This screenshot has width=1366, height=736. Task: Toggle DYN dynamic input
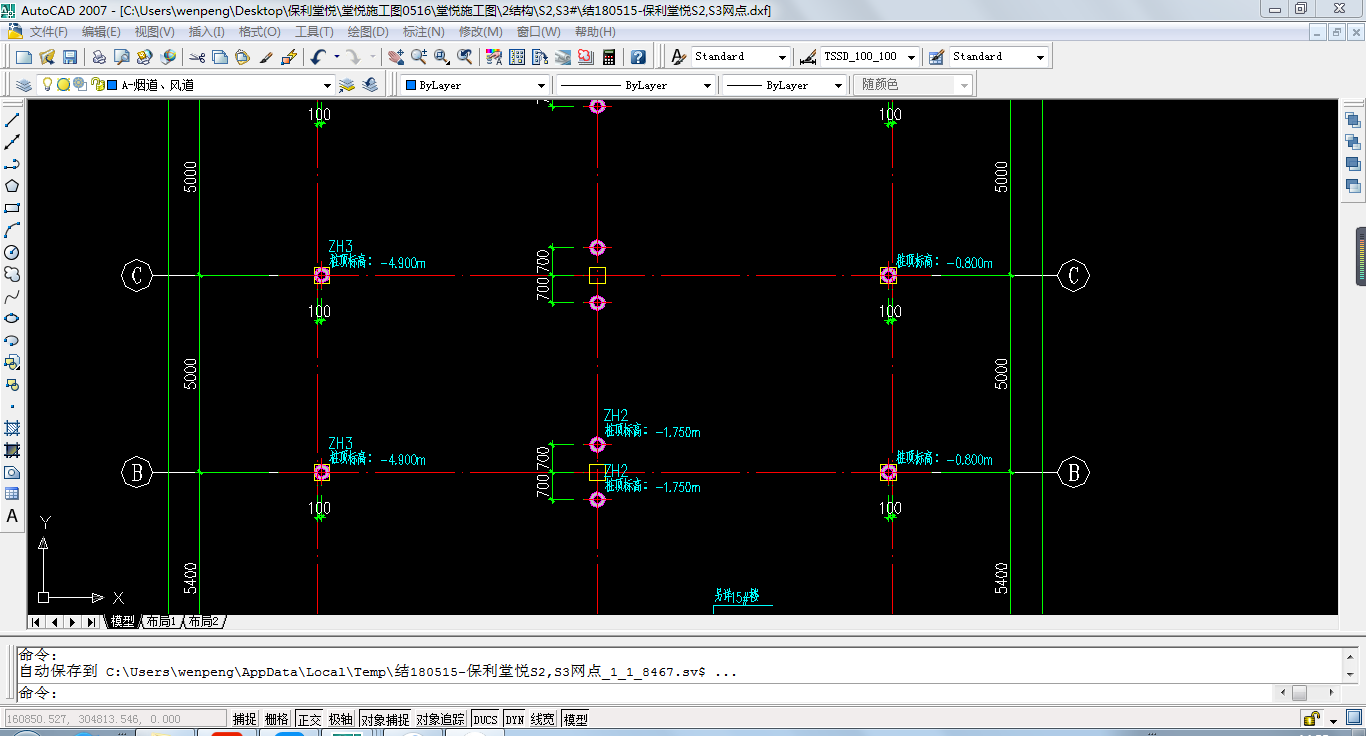(x=514, y=719)
